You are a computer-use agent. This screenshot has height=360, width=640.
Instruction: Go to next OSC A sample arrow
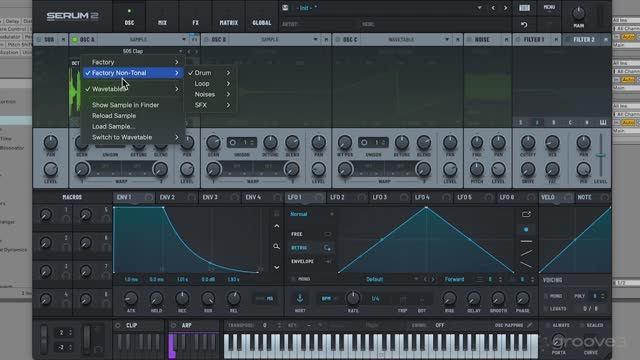coord(196,51)
